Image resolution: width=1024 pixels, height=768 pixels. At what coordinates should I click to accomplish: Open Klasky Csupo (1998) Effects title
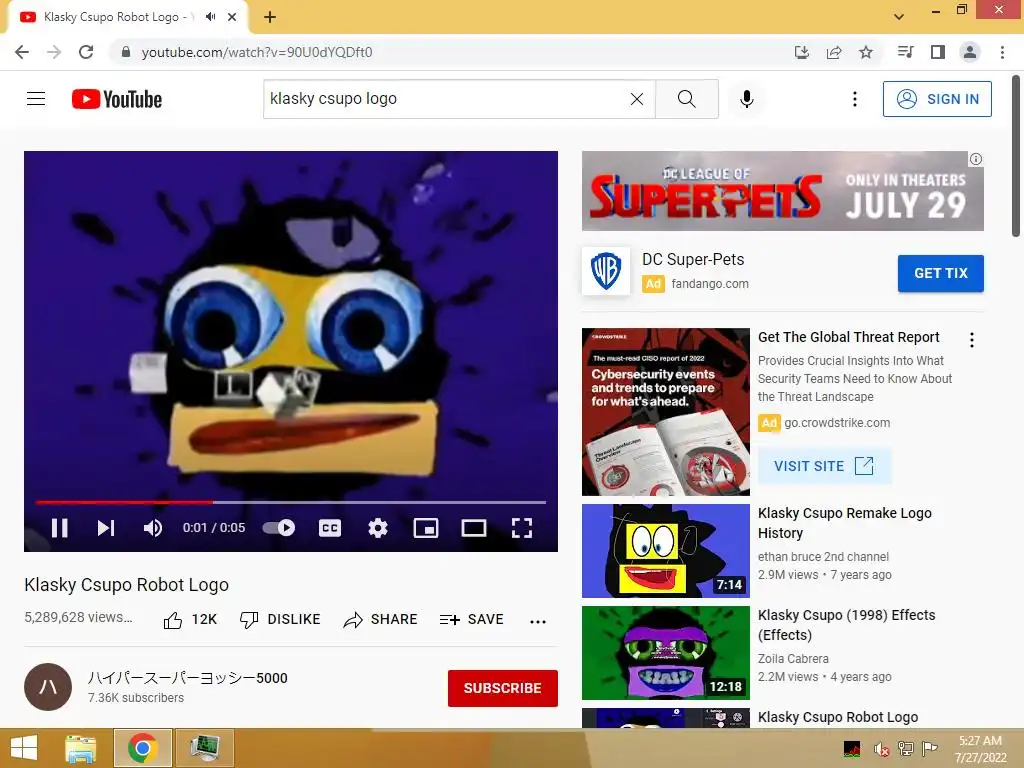coord(846,625)
